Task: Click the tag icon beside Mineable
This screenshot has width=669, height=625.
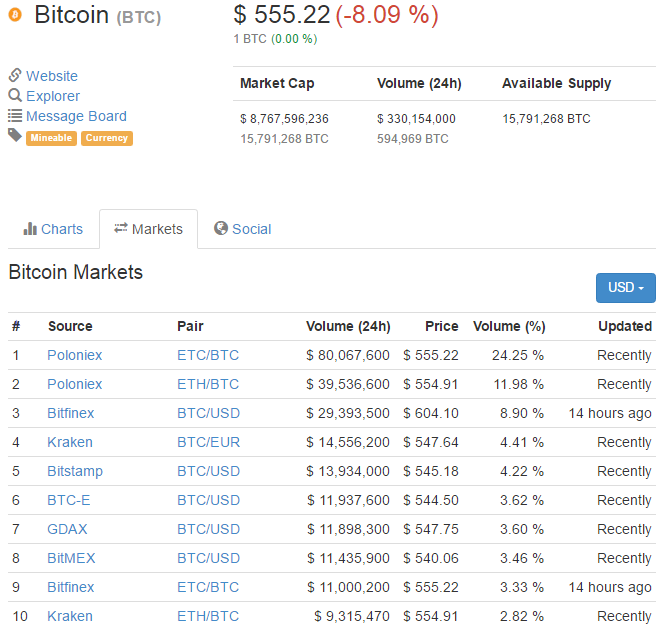Action: tap(15, 135)
